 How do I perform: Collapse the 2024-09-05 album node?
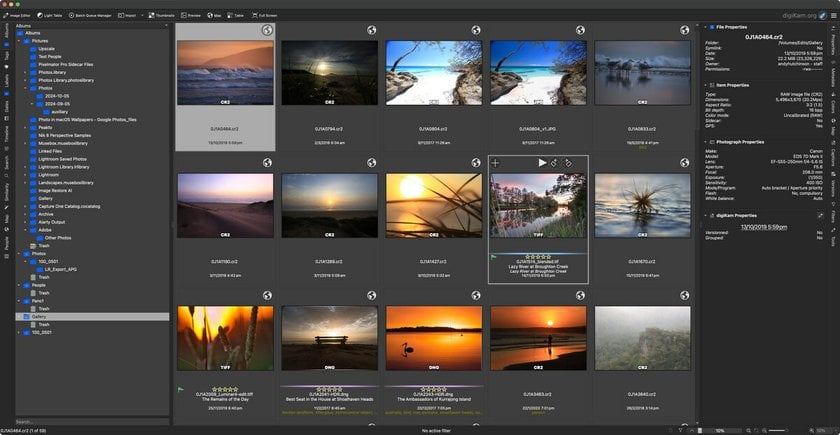click(x=32, y=104)
